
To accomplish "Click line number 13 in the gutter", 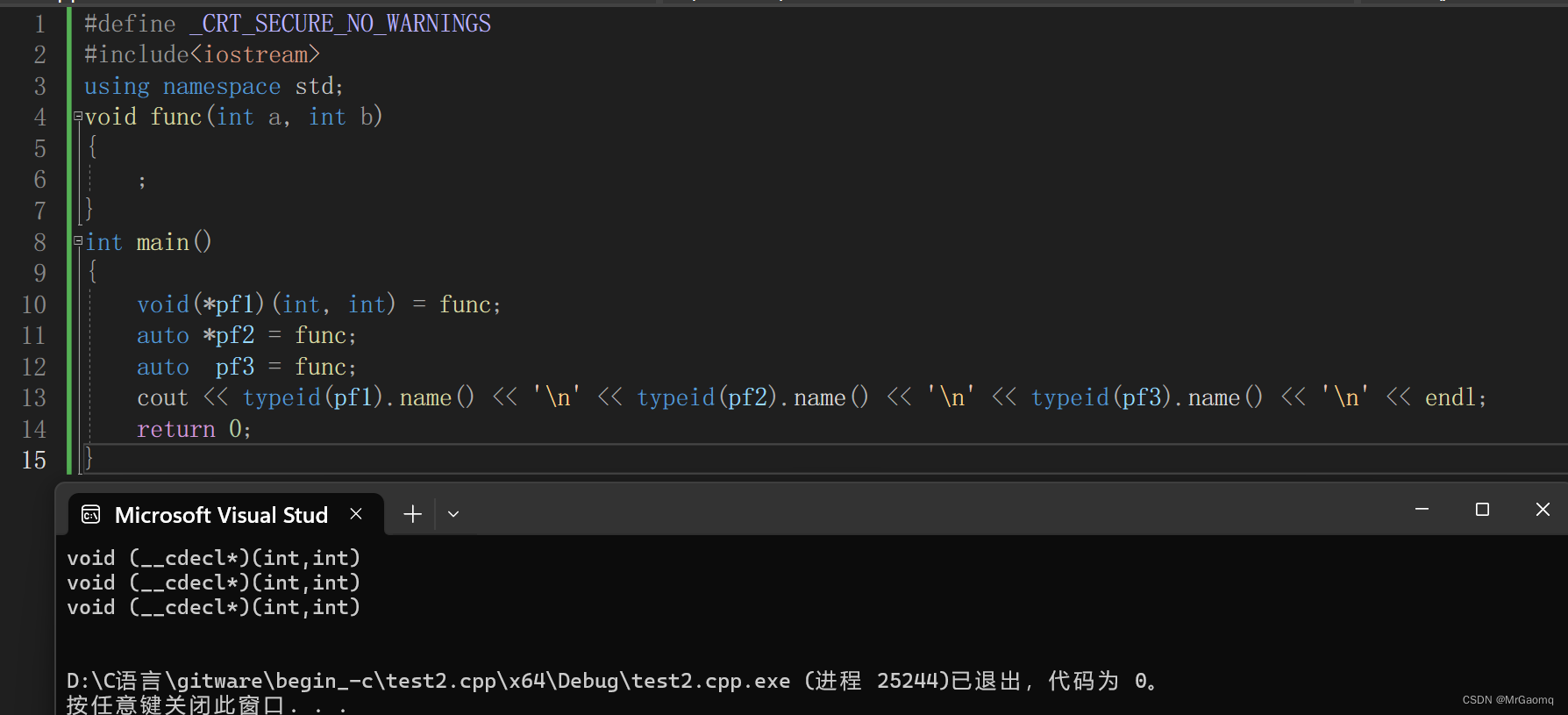I will [x=34, y=397].
